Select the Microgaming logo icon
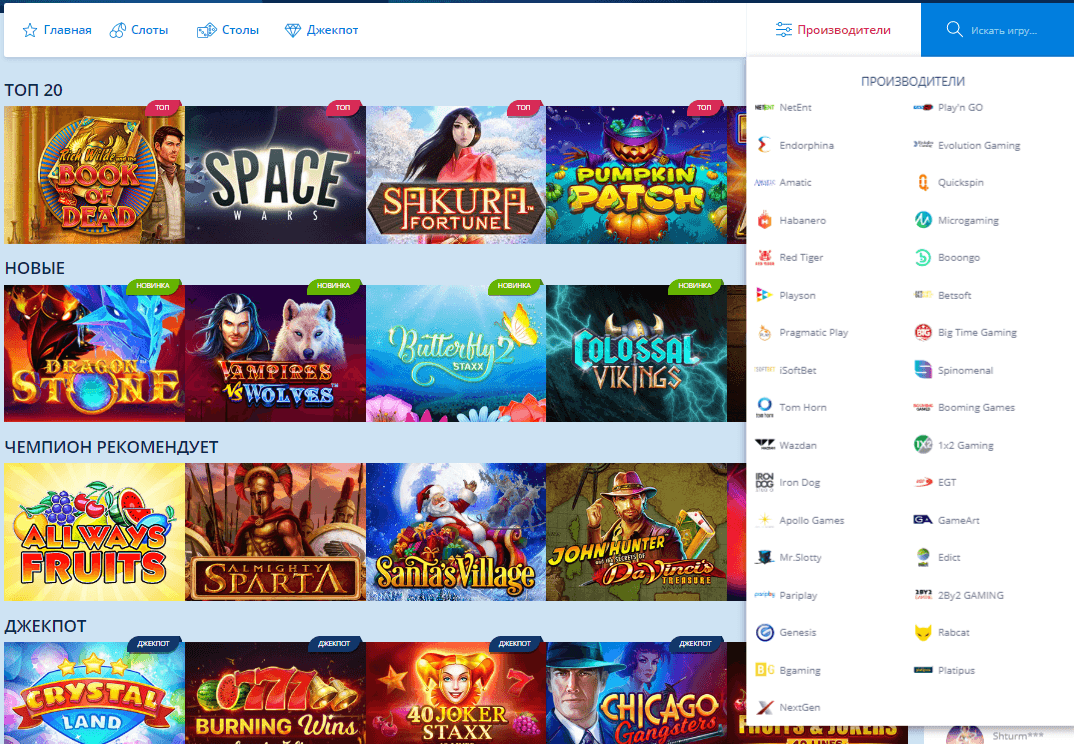This screenshot has width=1074, height=744. click(x=923, y=220)
